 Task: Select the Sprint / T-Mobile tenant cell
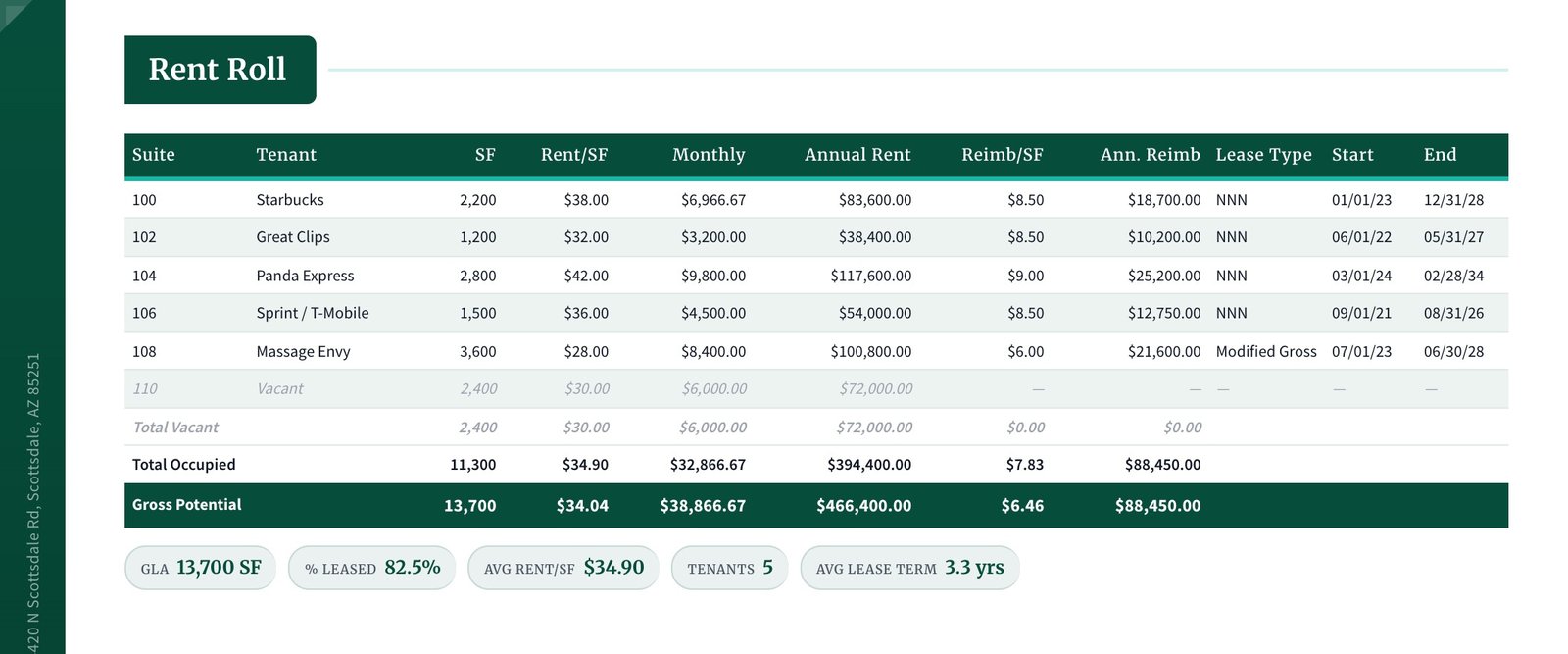[x=313, y=313]
